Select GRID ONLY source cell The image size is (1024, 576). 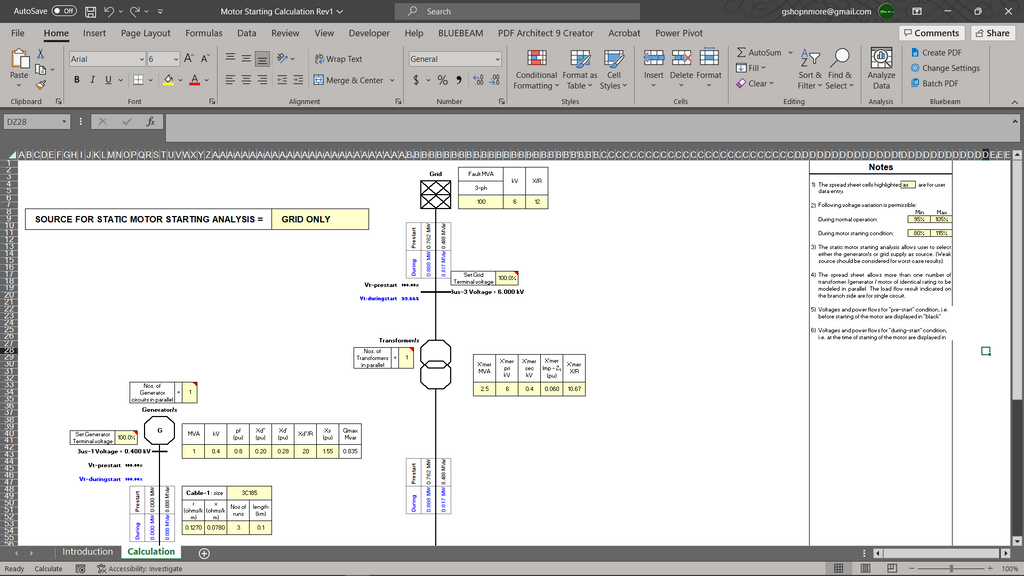[320, 219]
